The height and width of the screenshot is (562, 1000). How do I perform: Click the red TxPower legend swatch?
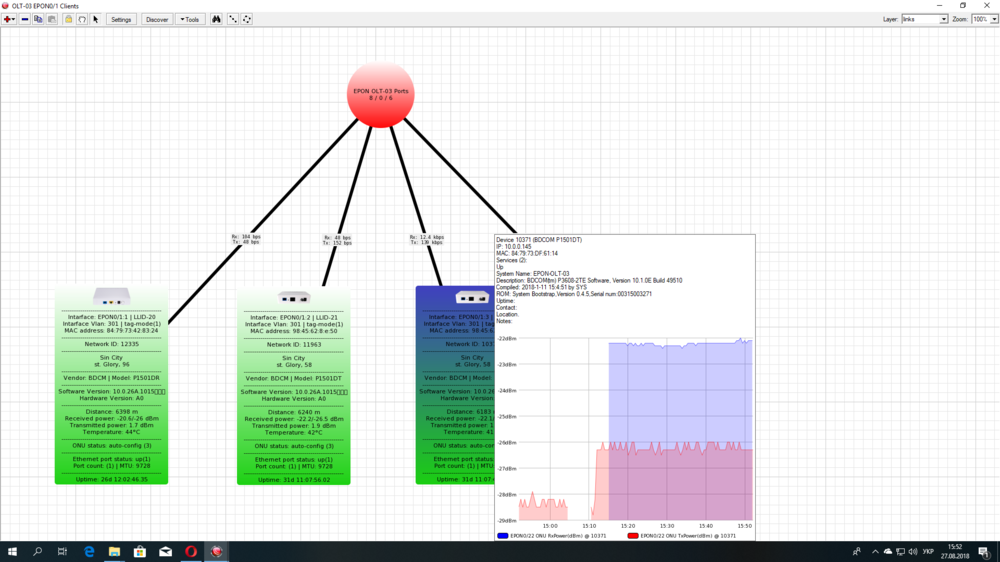632,536
